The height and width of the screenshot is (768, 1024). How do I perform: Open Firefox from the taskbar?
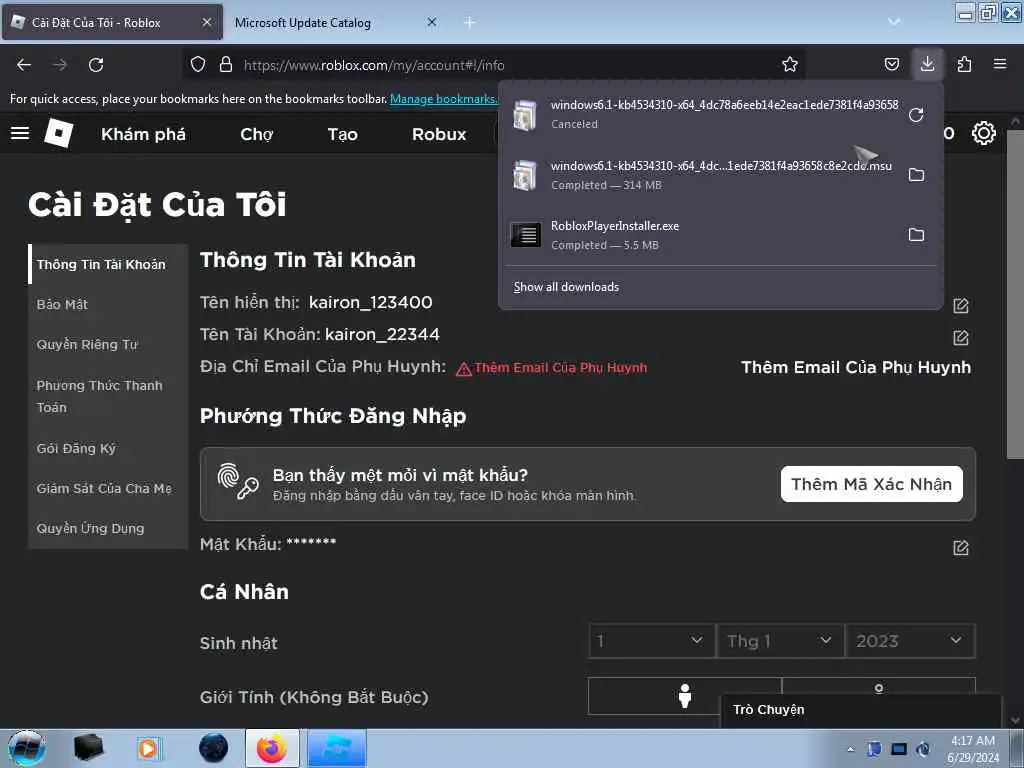tap(272, 748)
